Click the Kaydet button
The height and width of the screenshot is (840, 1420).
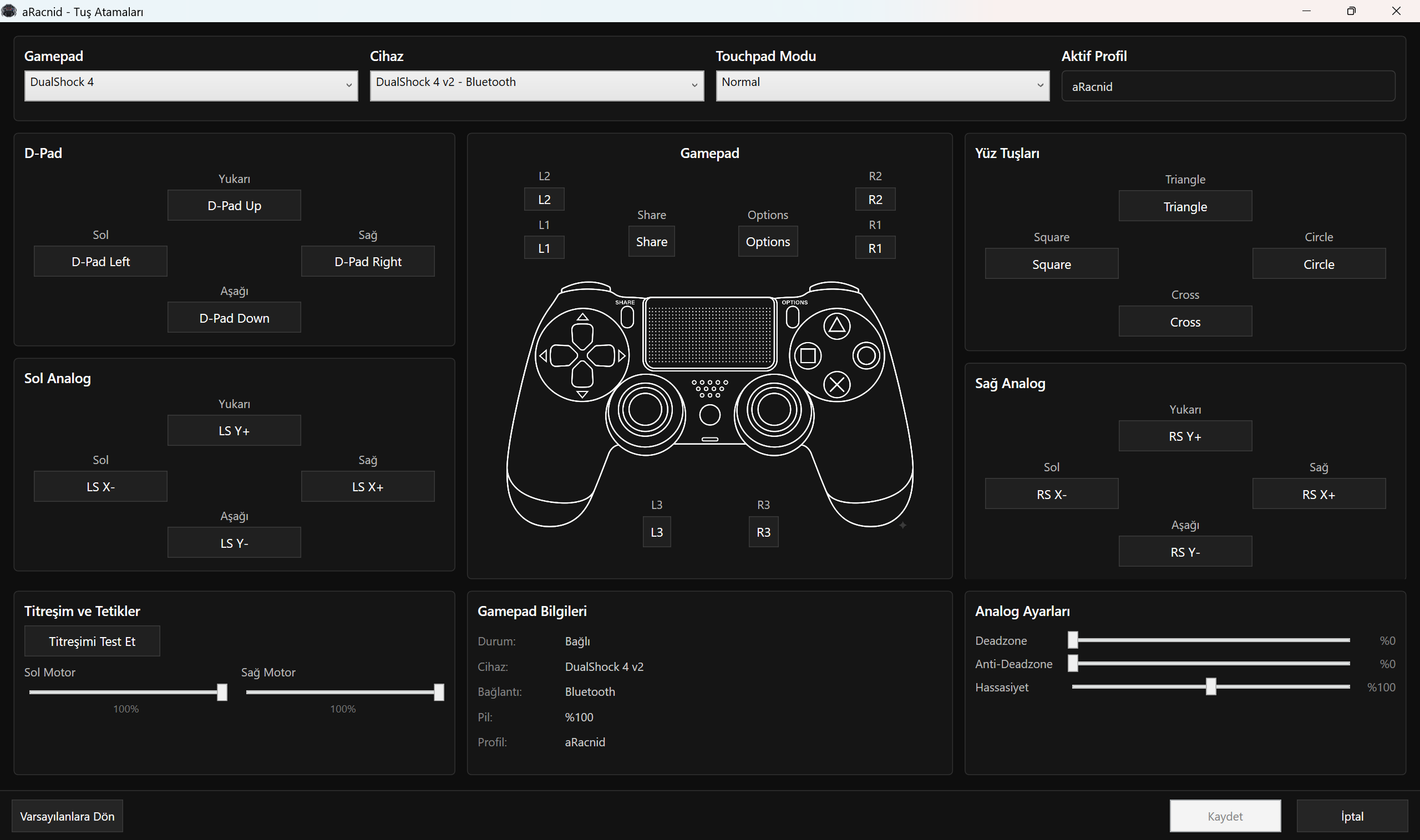coord(1225,816)
